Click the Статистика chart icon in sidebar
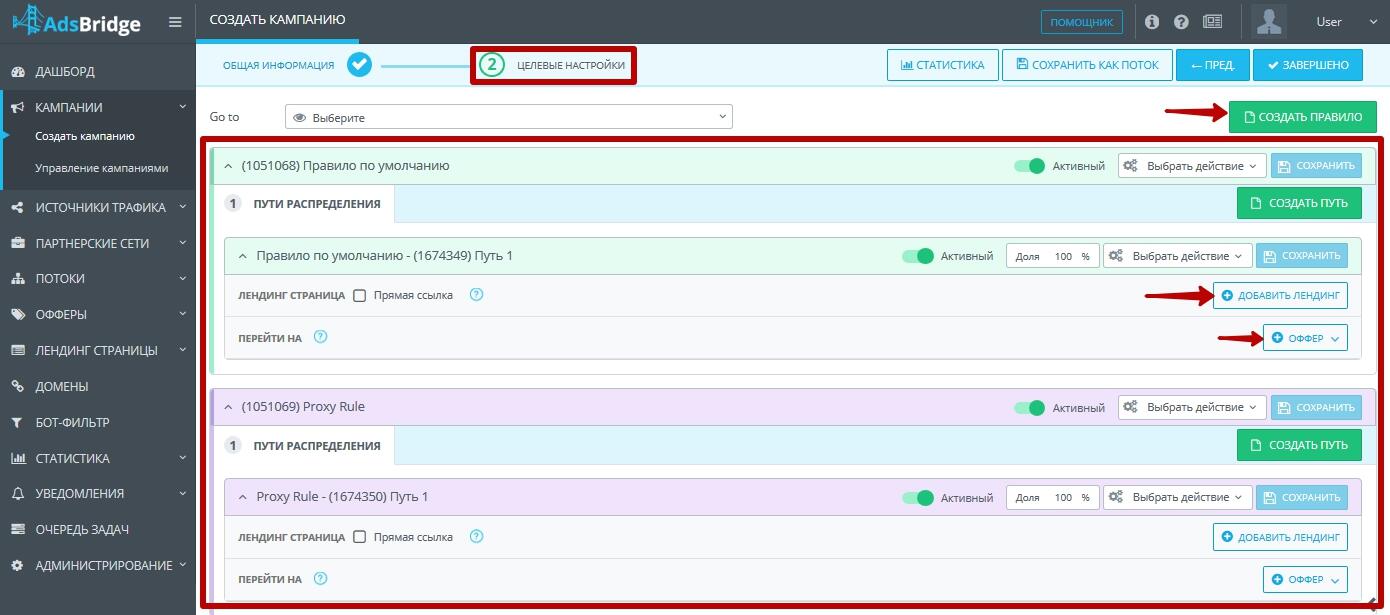1390x615 pixels. click(17, 458)
